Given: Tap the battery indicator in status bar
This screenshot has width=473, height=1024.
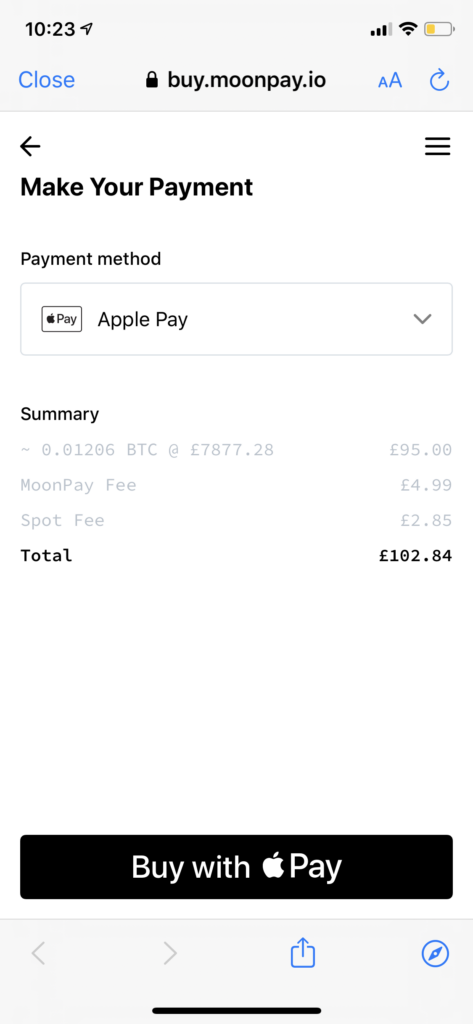Looking at the screenshot, I should pyautogui.click(x=439, y=29).
